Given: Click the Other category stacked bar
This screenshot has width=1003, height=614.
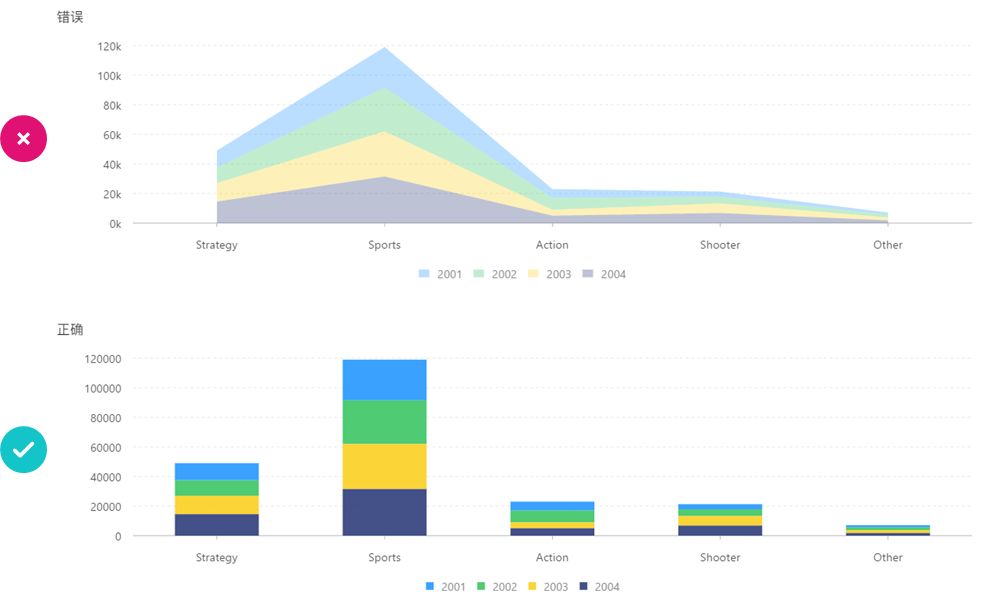Looking at the screenshot, I should (x=888, y=530).
